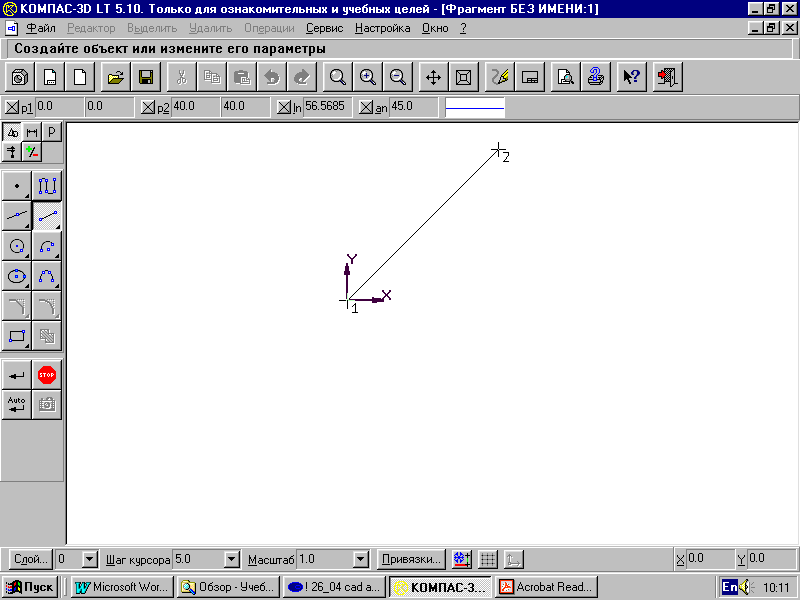Create new 3D part icon
The width and height of the screenshot is (800, 600).
pyautogui.click(x=19, y=77)
